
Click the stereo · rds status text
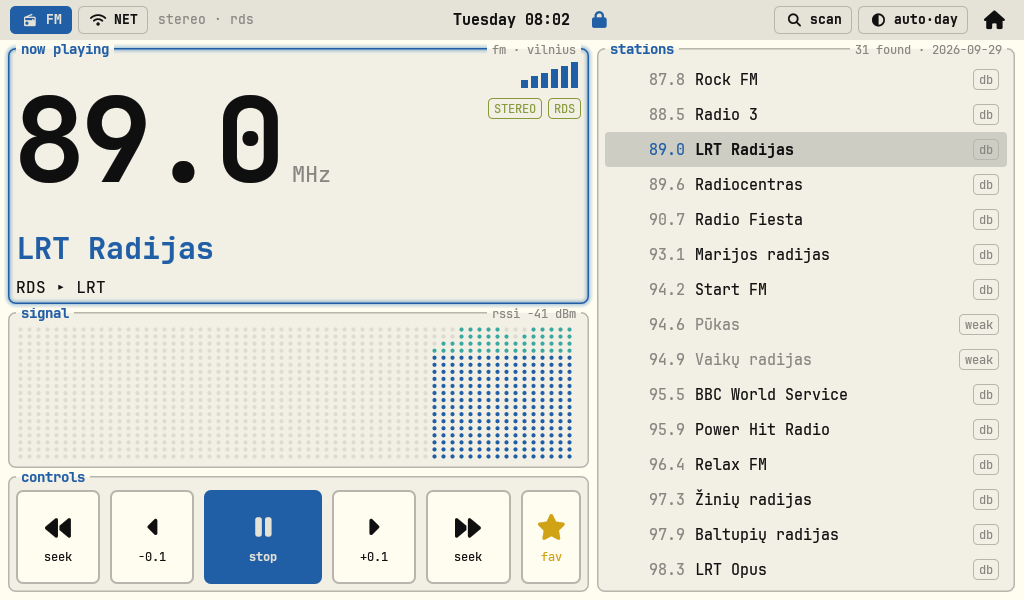coord(206,20)
